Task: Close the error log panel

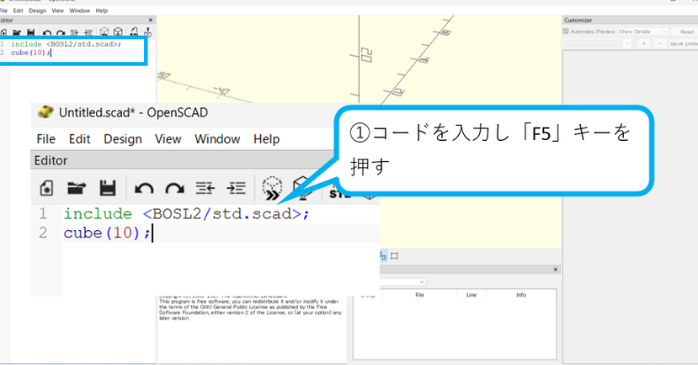Action: pyautogui.click(x=555, y=269)
